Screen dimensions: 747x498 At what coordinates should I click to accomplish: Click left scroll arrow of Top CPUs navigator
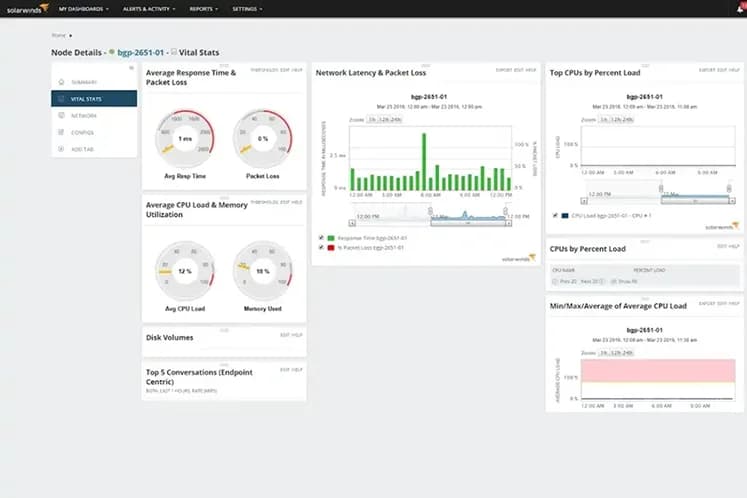coord(584,201)
